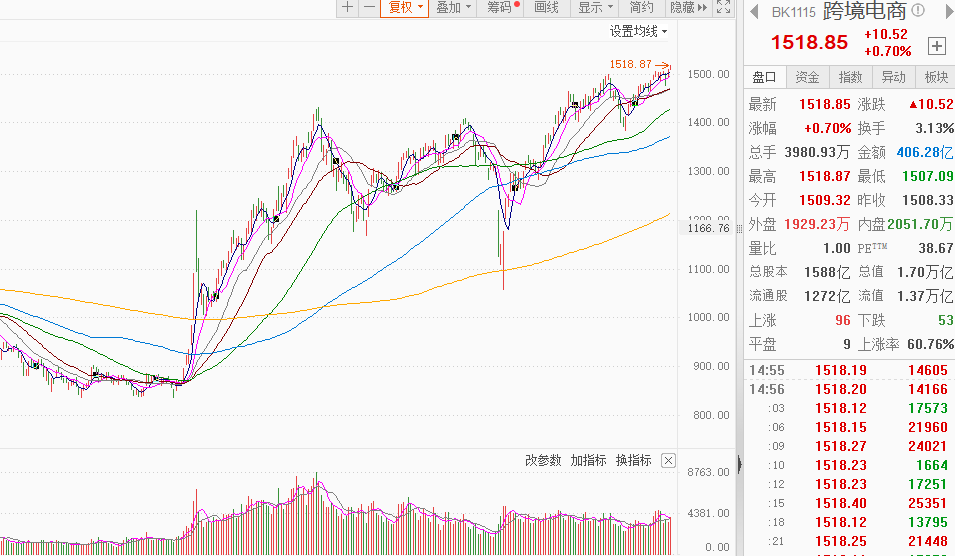Switch to the 板块 tab

click(936, 77)
